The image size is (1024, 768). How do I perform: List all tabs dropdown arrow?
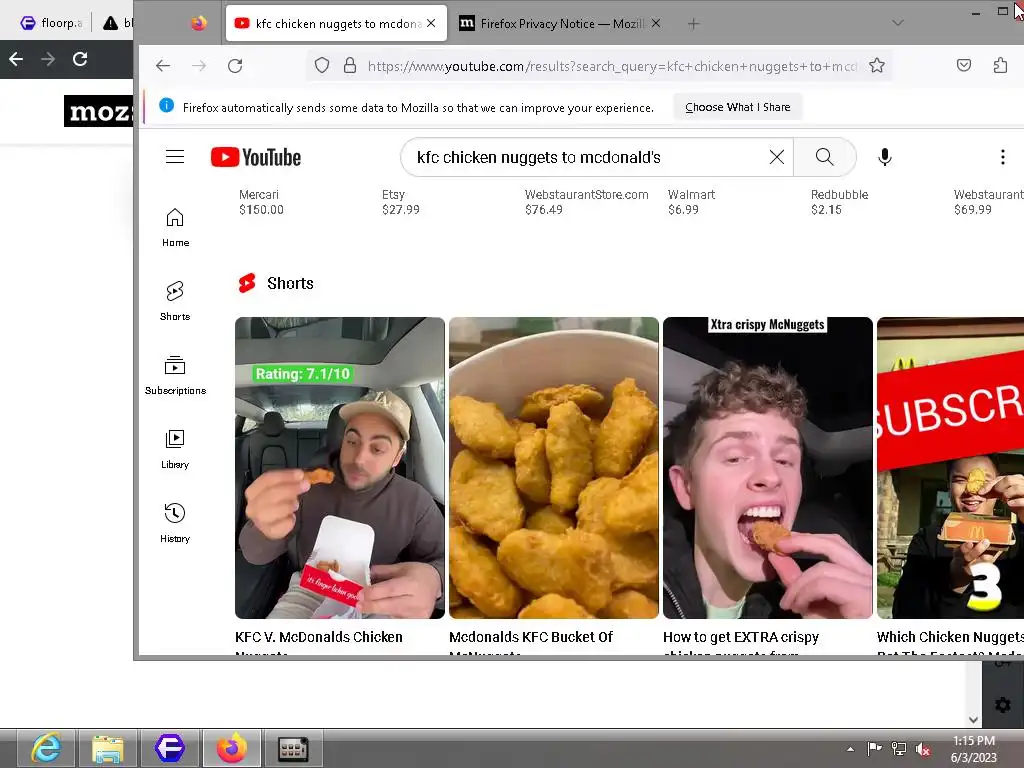898,23
